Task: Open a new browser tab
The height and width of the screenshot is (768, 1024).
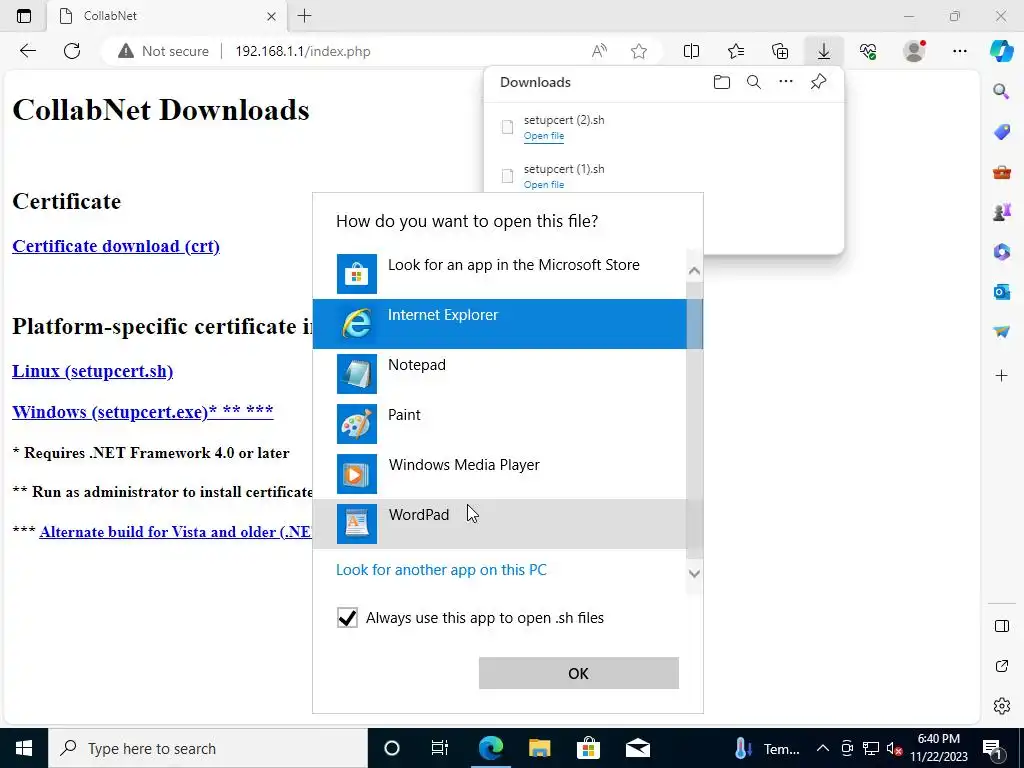Action: pyautogui.click(x=304, y=16)
